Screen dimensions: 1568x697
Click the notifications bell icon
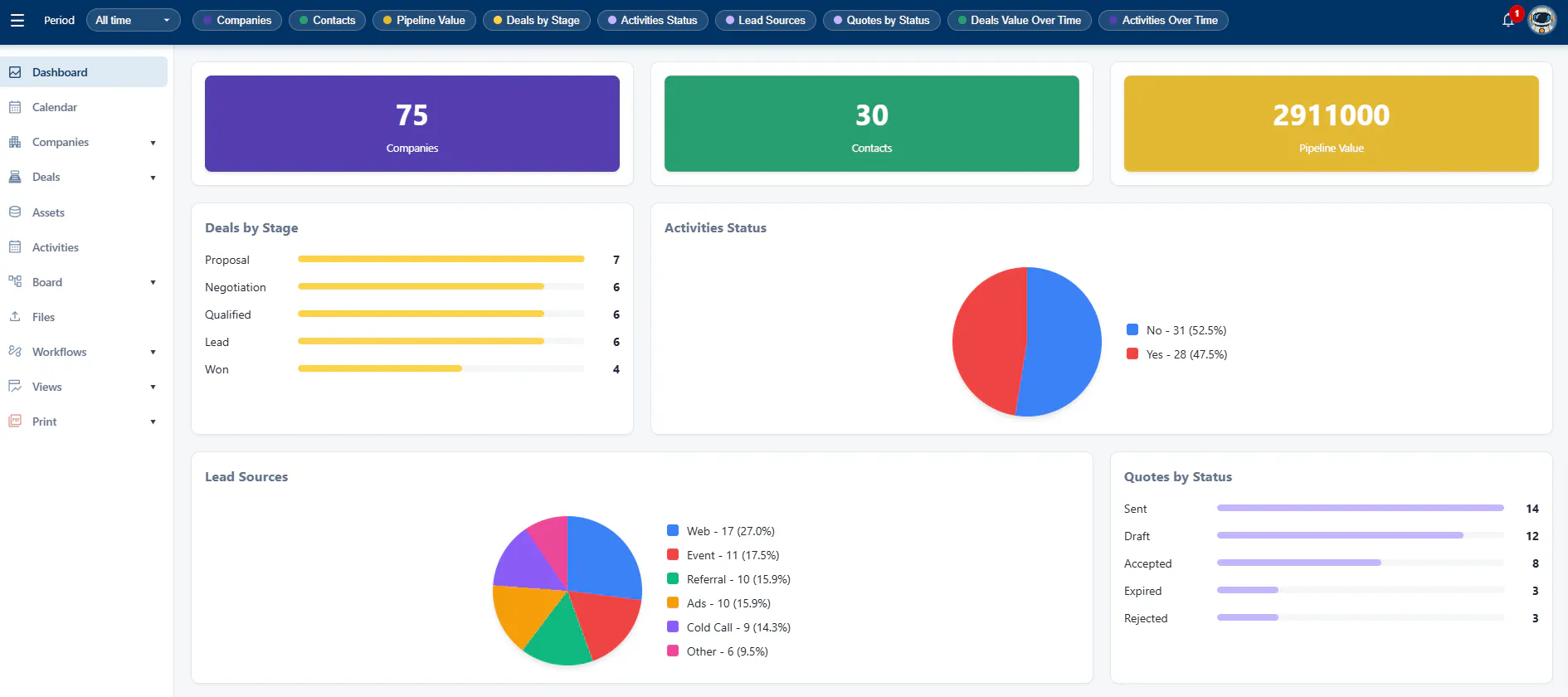click(x=1508, y=20)
